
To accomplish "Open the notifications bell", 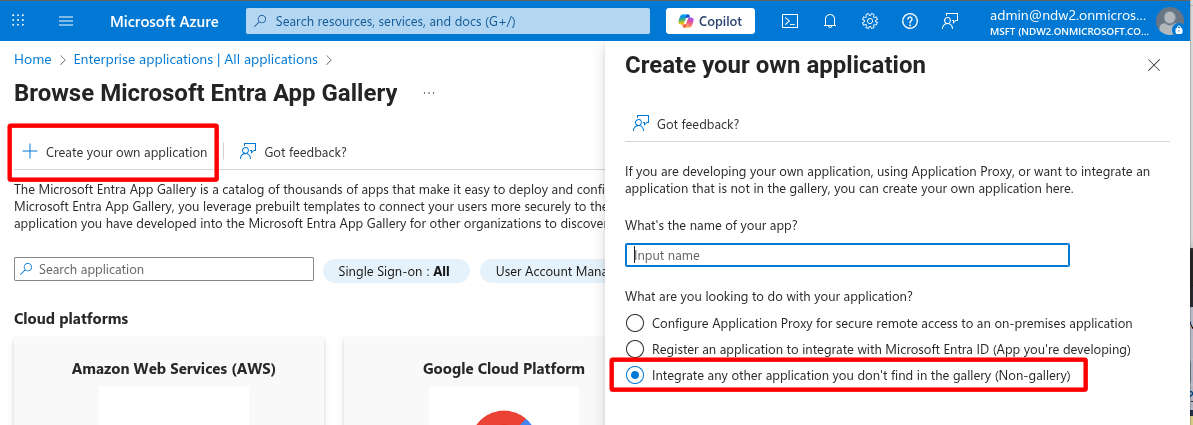I will [x=830, y=21].
